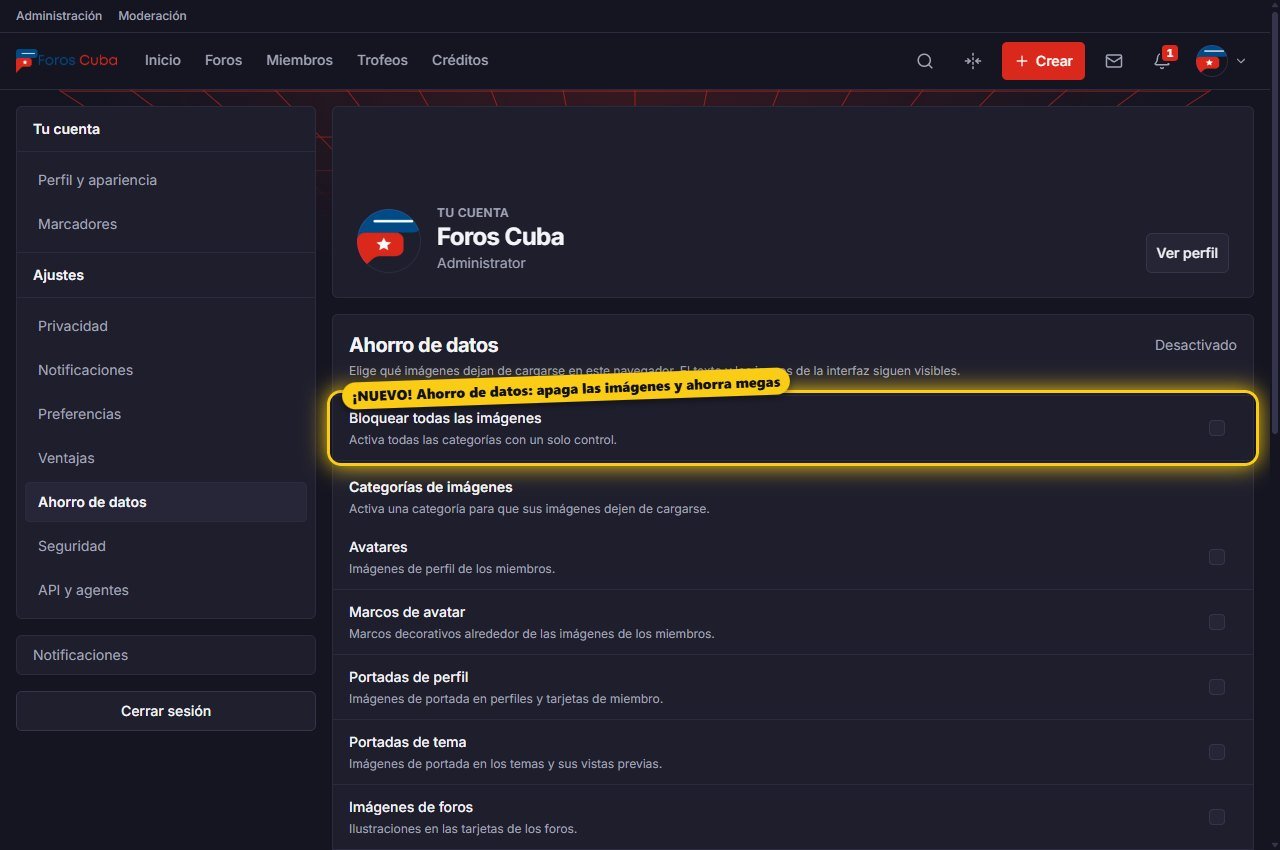Open the Ventajas settings section
1280x850 pixels.
[x=166, y=458]
